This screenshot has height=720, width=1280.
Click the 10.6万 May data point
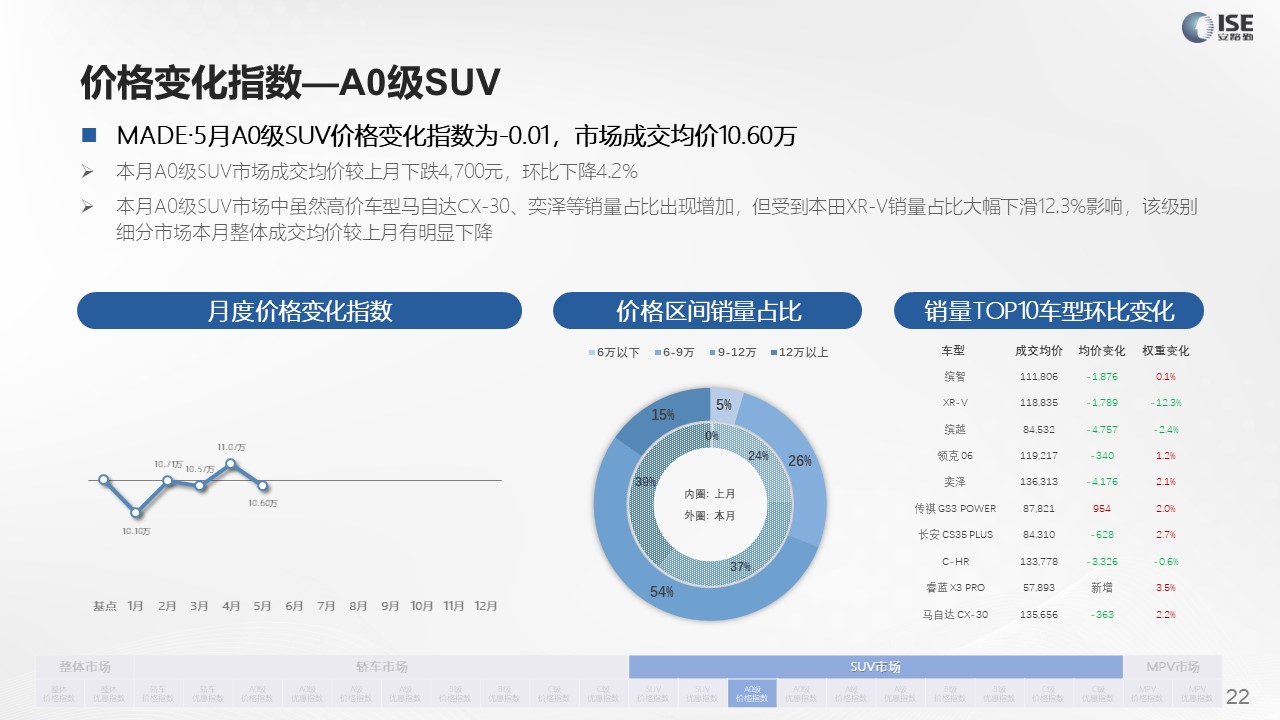[263, 486]
